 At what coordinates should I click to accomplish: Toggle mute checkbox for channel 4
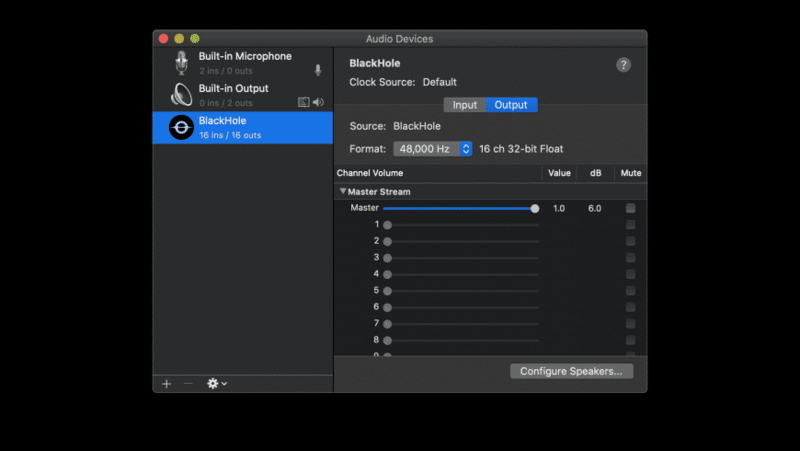coord(631,274)
